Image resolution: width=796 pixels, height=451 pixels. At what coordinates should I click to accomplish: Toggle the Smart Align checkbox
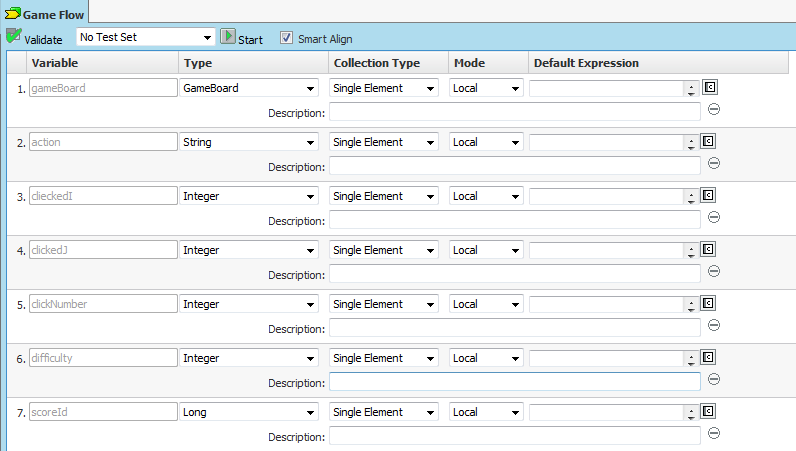coord(286,38)
